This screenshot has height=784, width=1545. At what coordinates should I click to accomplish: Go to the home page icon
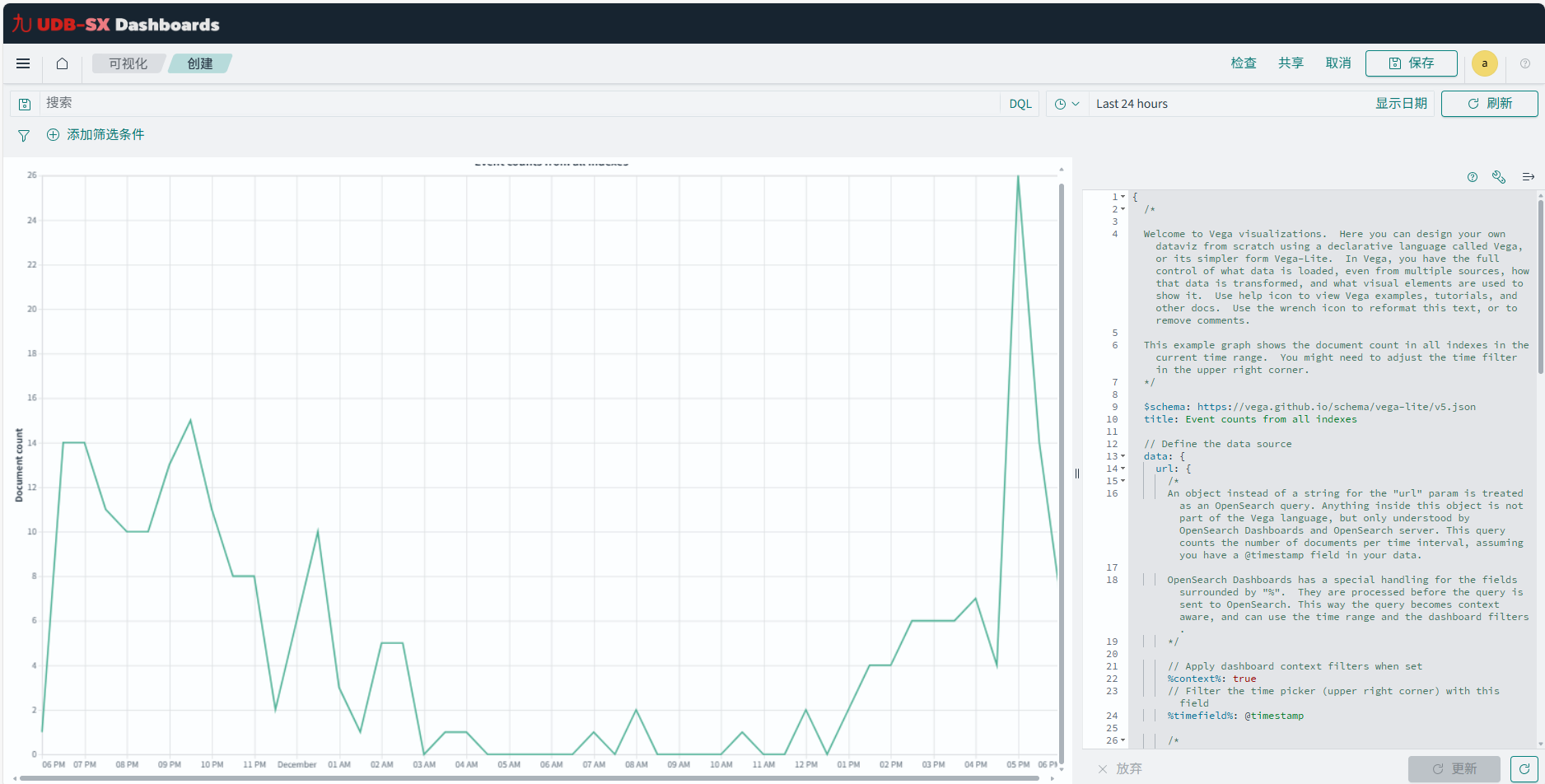coord(62,63)
